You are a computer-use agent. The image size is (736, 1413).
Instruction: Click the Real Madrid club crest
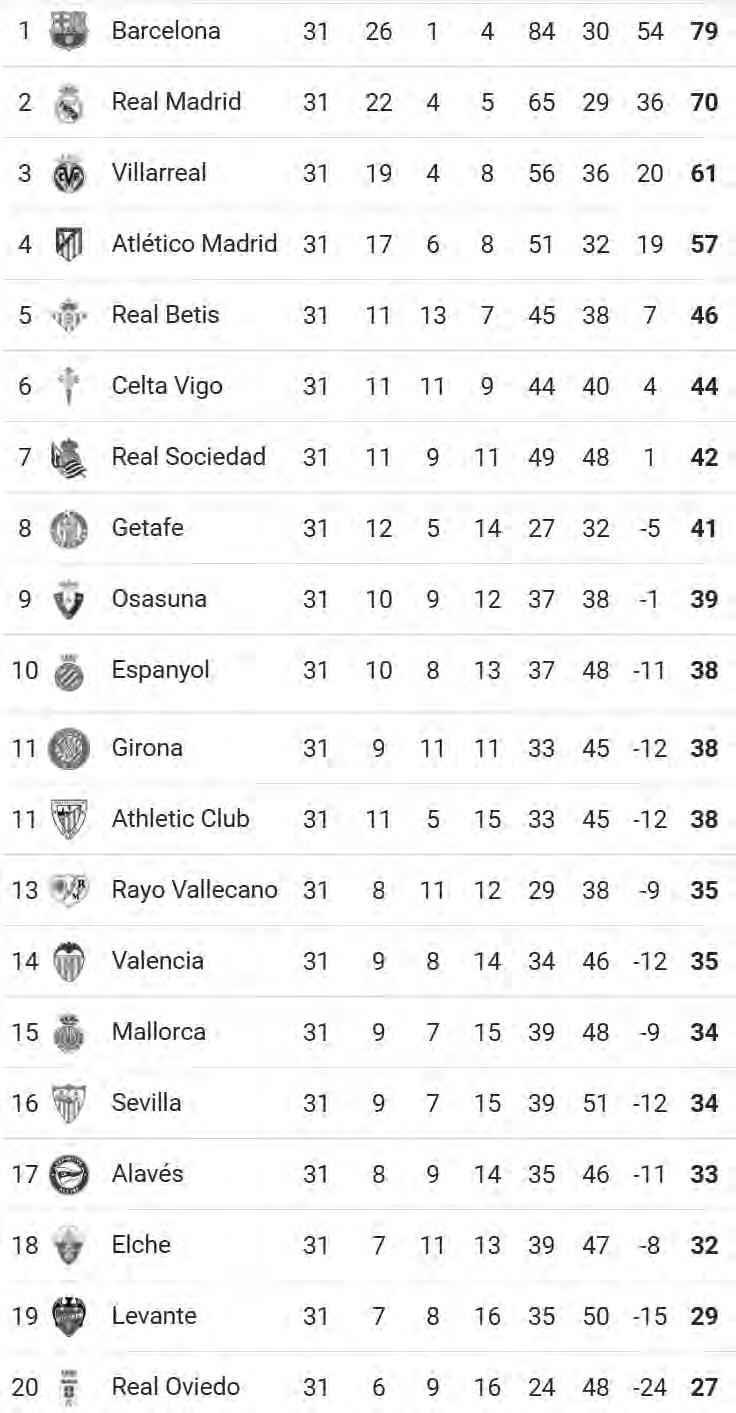[69, 102]
